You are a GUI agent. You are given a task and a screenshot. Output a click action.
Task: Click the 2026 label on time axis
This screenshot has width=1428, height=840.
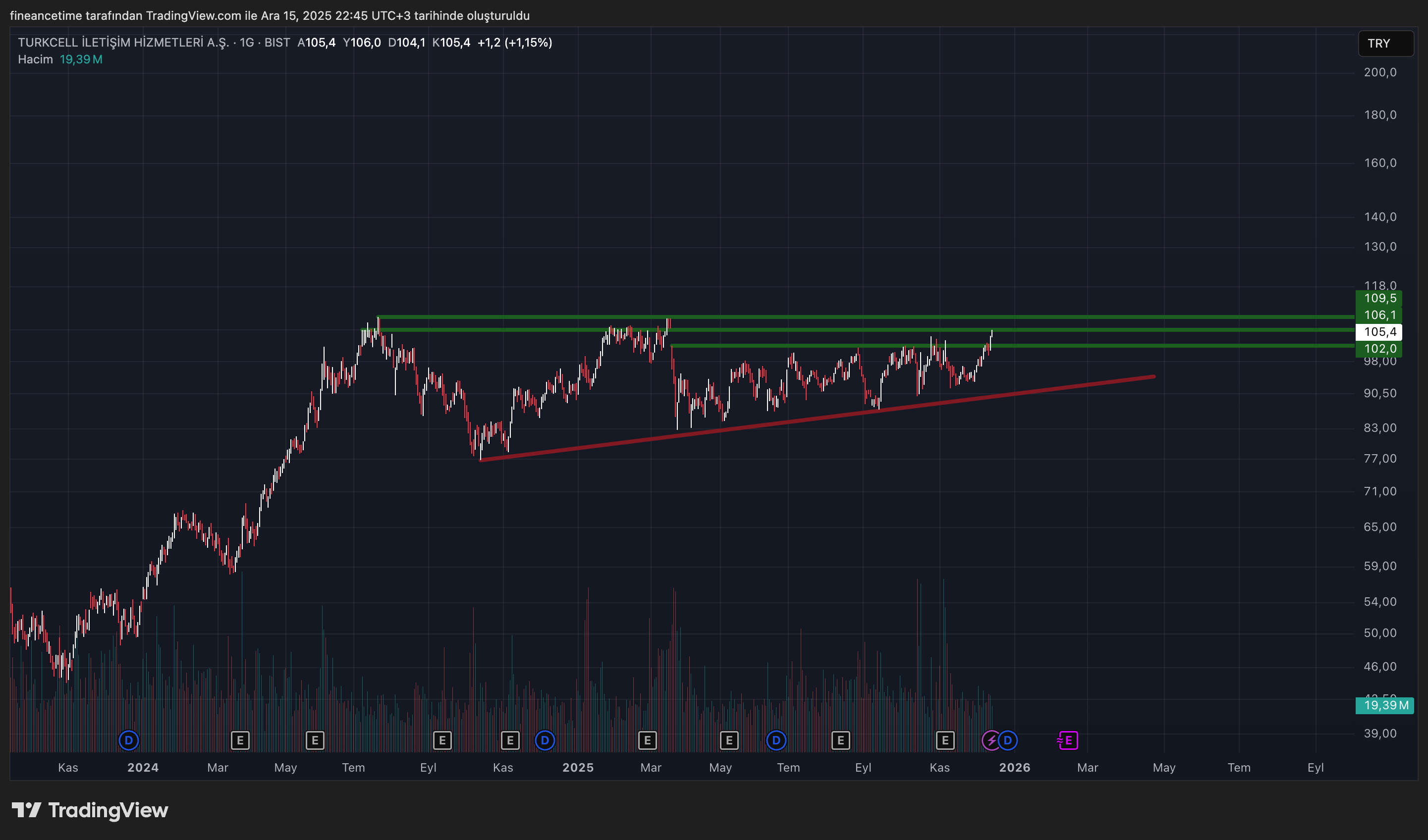(1014, 768)
